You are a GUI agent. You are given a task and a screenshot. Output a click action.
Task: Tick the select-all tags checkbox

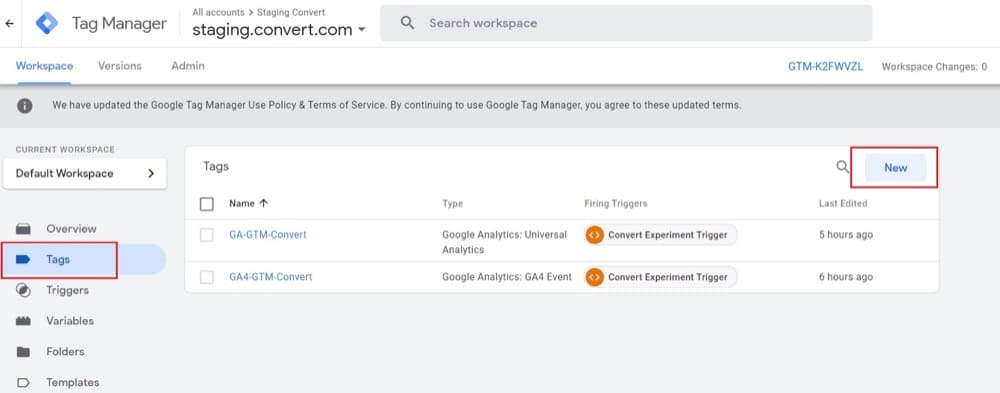pos(207,204)
